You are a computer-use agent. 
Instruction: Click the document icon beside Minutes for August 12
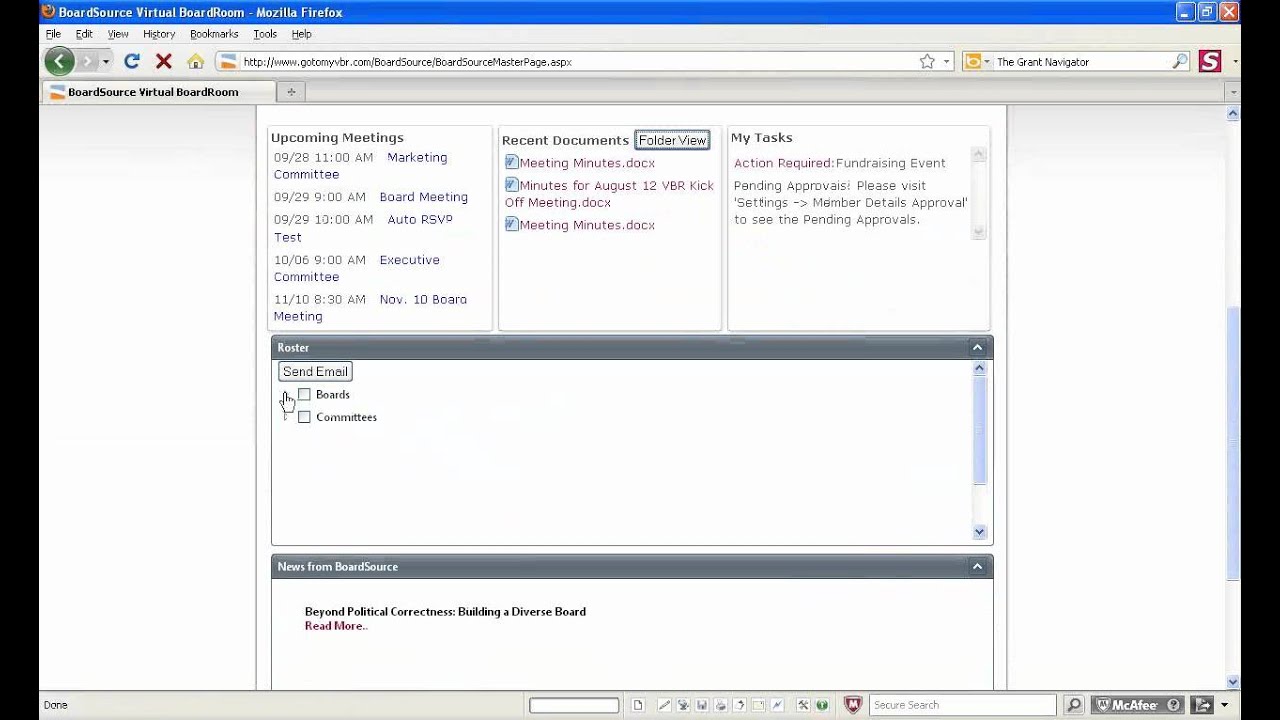[511, 185]
